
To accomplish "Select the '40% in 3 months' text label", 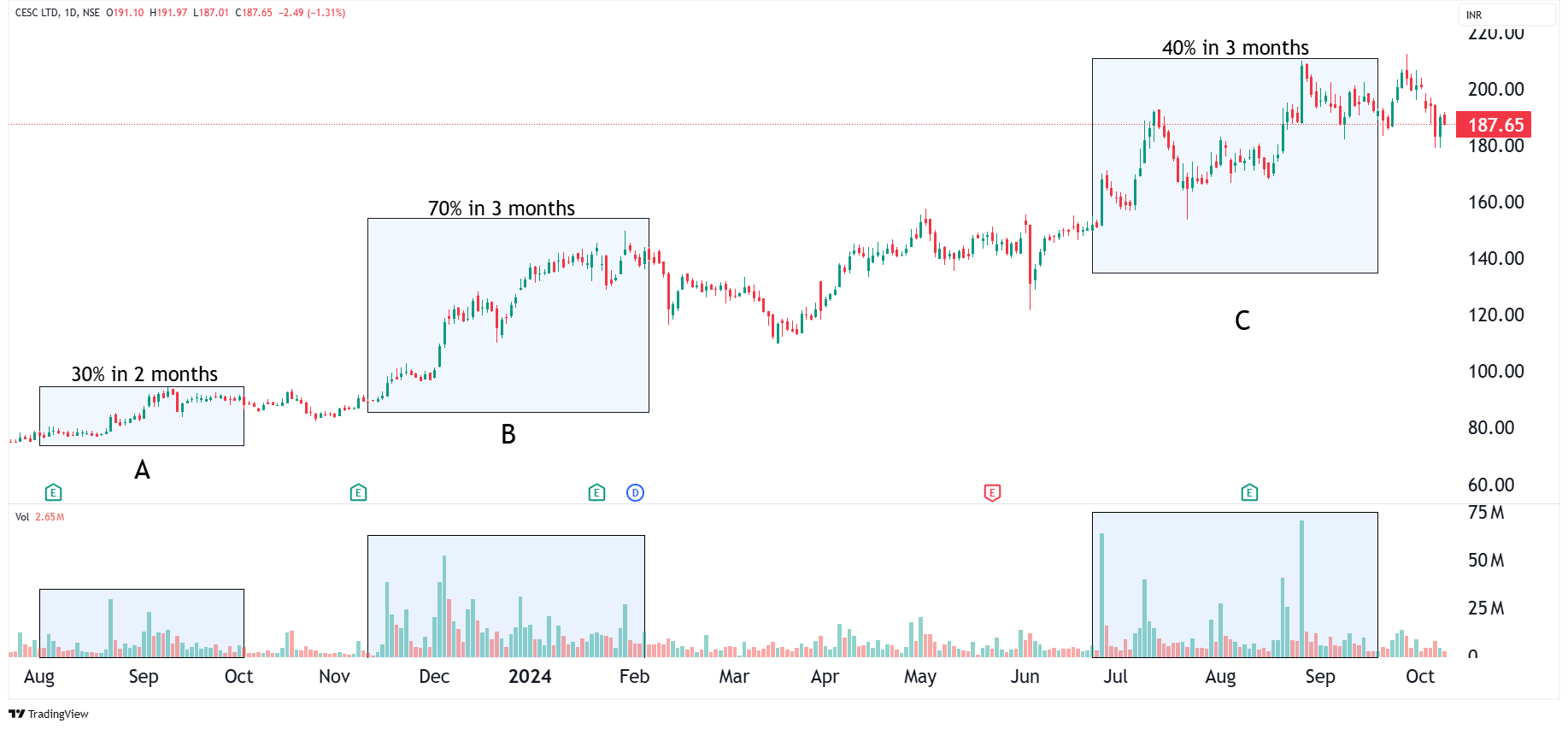I will [1235, 48].
